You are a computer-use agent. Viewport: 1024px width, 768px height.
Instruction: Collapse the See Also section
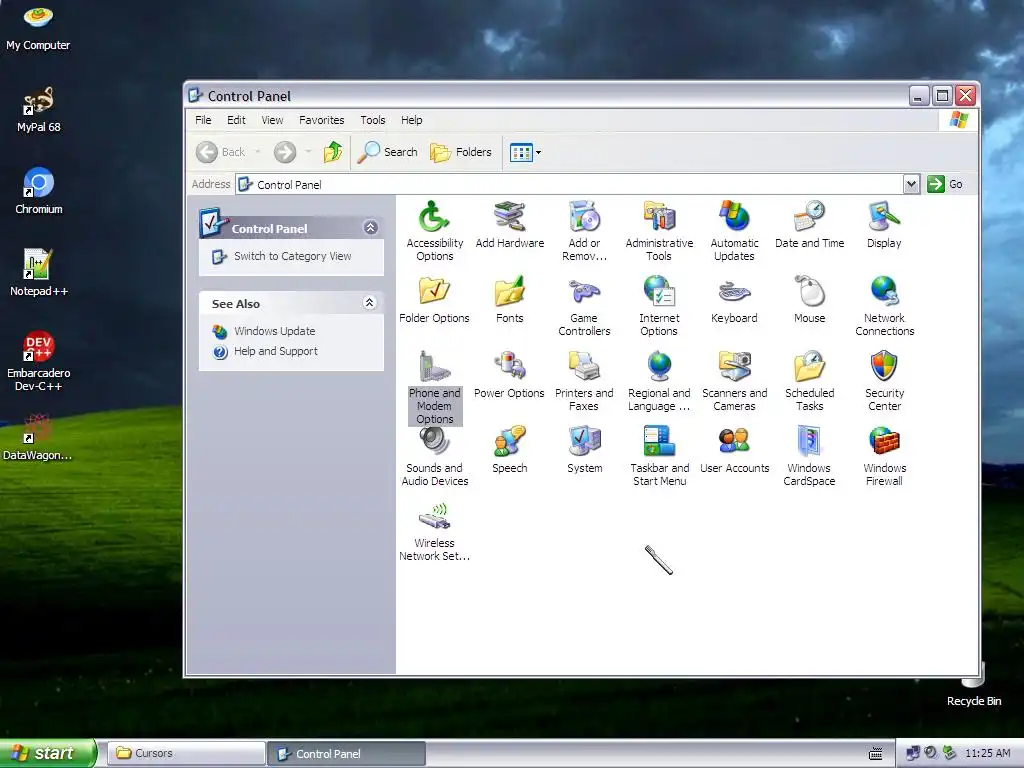370,302
